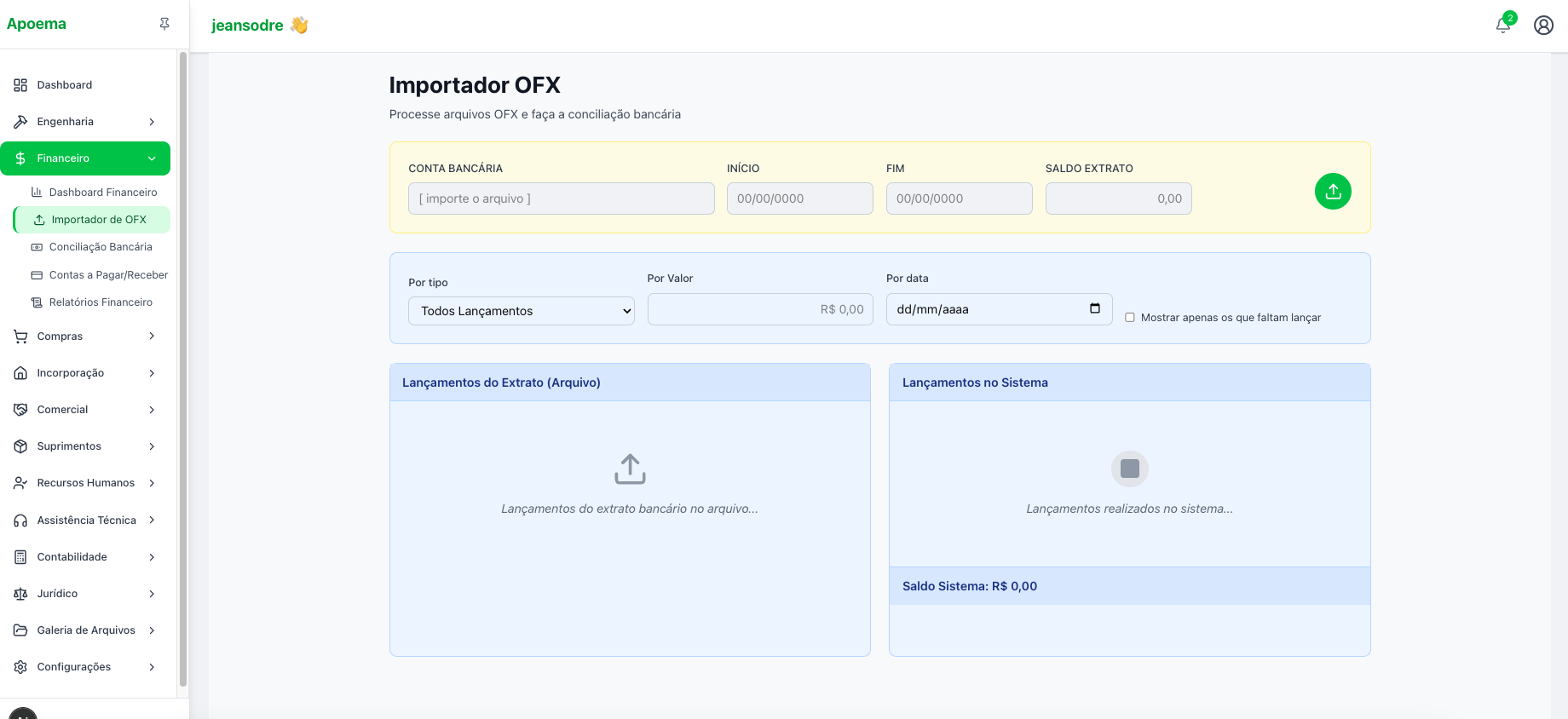The width and height of the screenshot is (1568, 719).
Task: Collapse the Financeiro menu section
Action: (x=85, y=158)
